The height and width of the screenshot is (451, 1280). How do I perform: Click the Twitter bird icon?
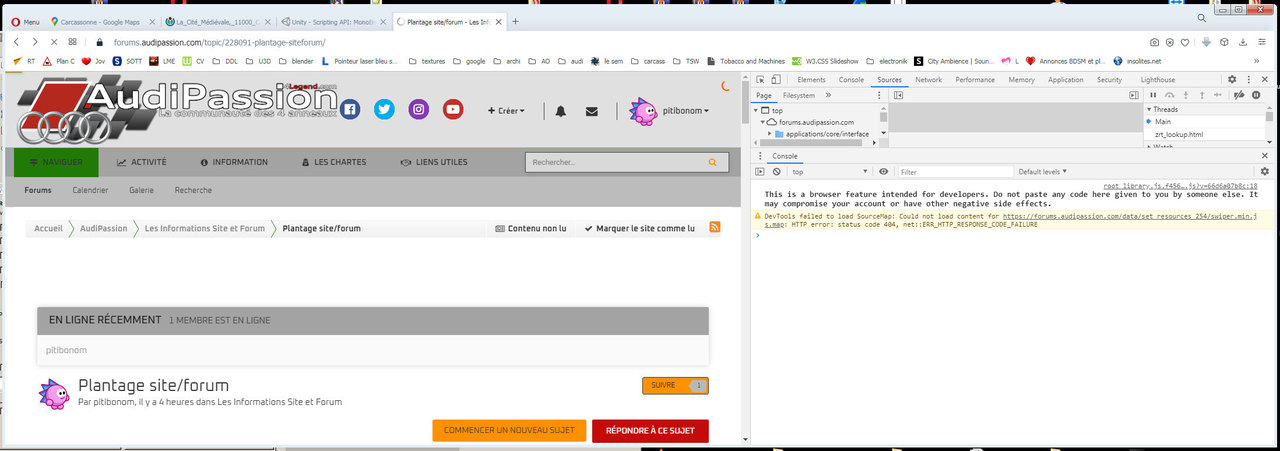pos(384,110)
